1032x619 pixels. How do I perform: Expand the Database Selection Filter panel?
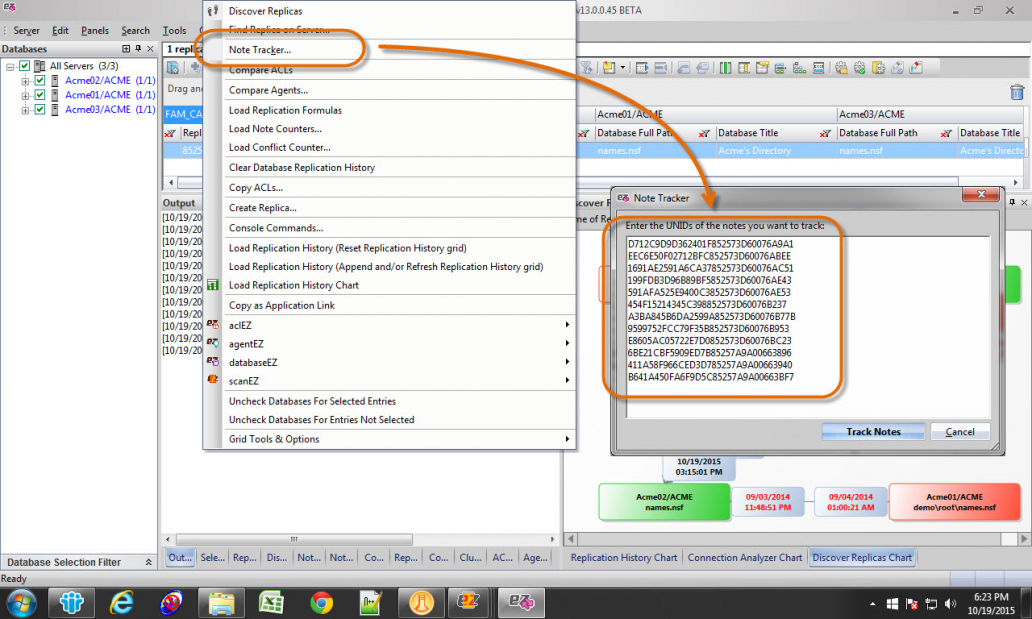point(148,562)
